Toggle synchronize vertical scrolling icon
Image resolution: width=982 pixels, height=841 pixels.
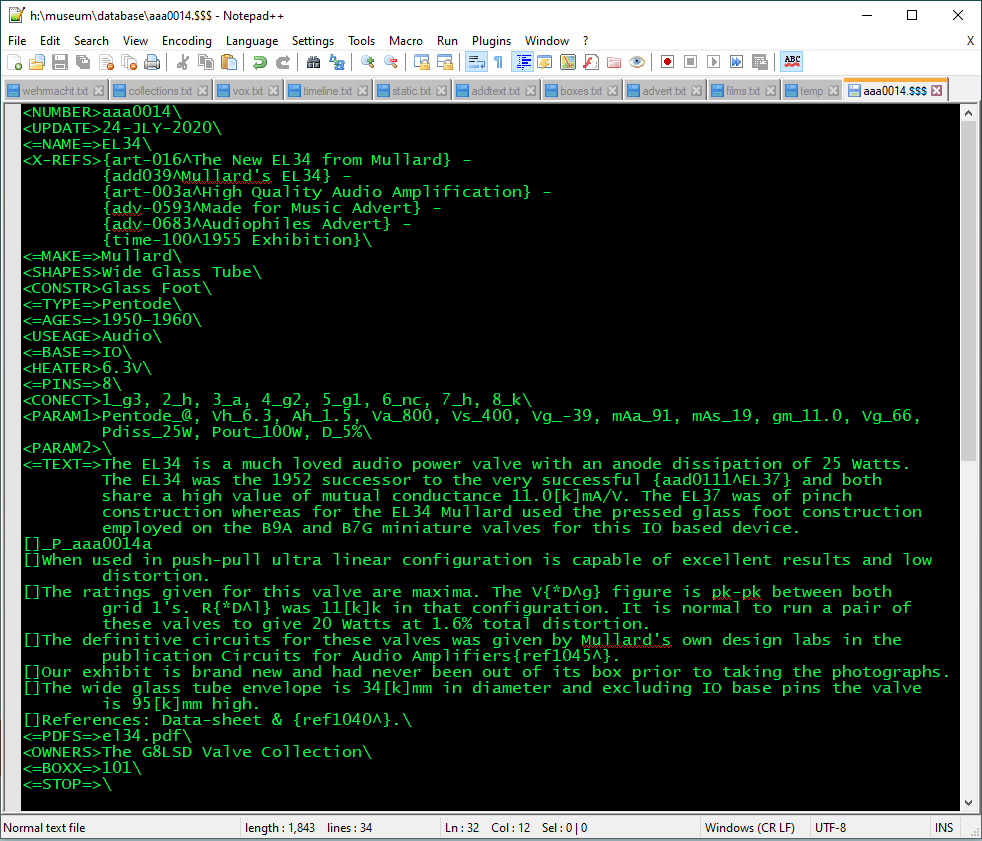[421, 61]
